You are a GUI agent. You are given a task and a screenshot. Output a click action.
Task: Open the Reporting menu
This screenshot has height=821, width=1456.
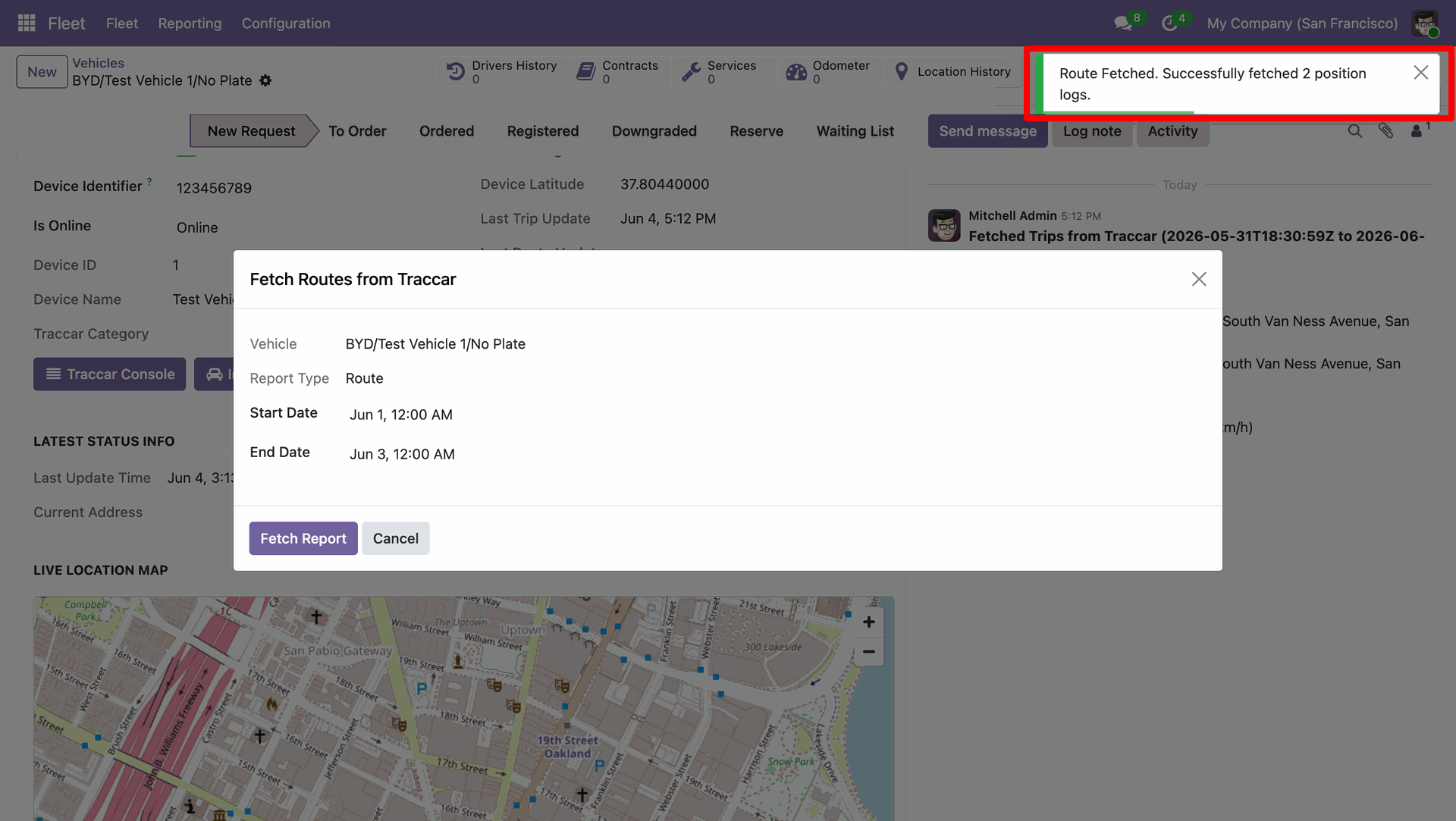(x=190, y=24)
